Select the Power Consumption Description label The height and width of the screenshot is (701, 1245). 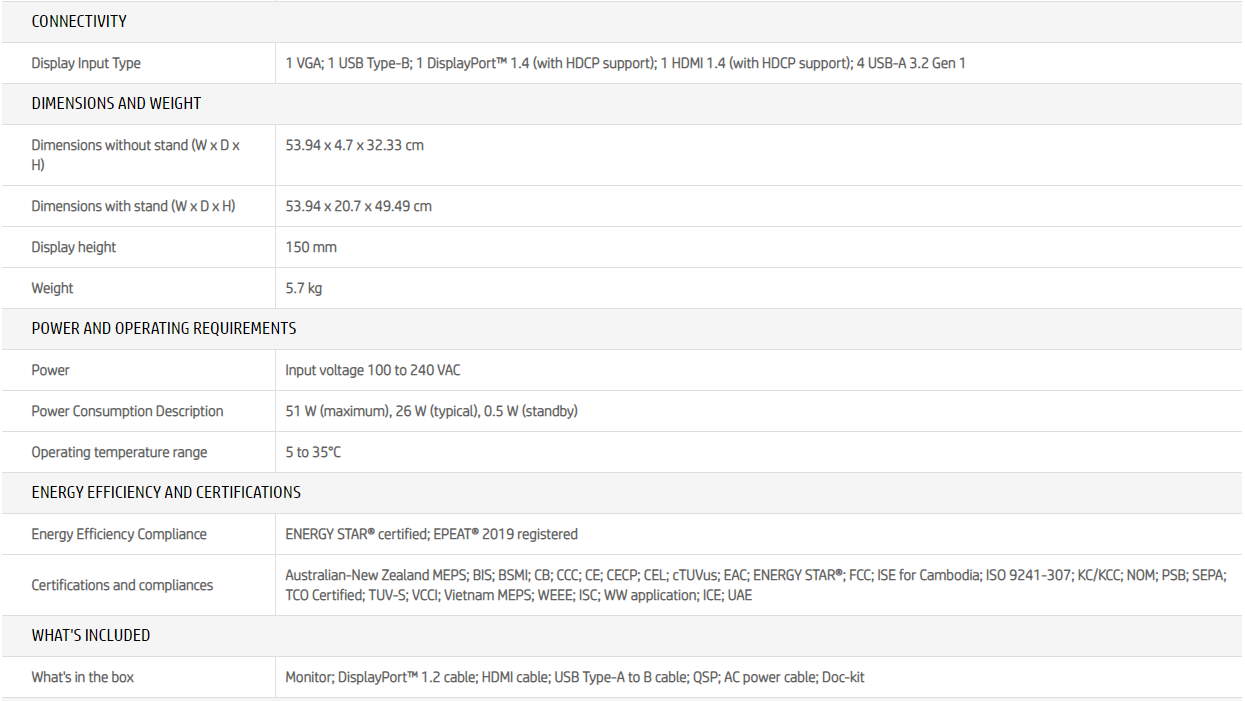click(x=127, y=411)
